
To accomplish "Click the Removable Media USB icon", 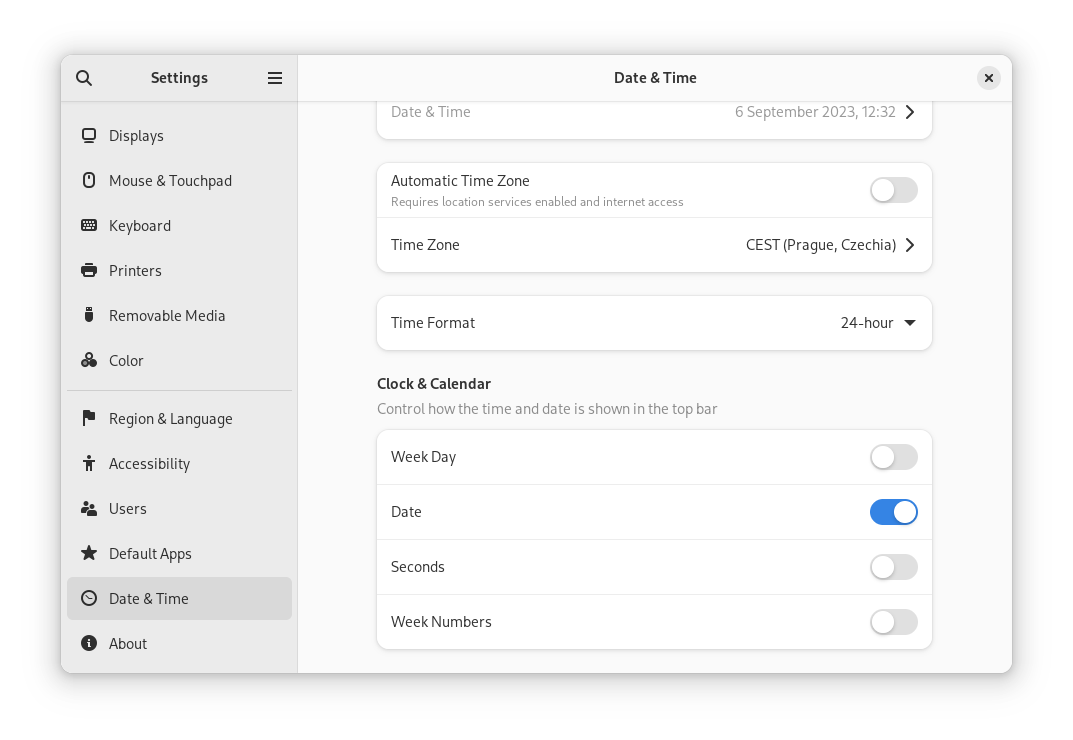I will click(x=89, y=316).
